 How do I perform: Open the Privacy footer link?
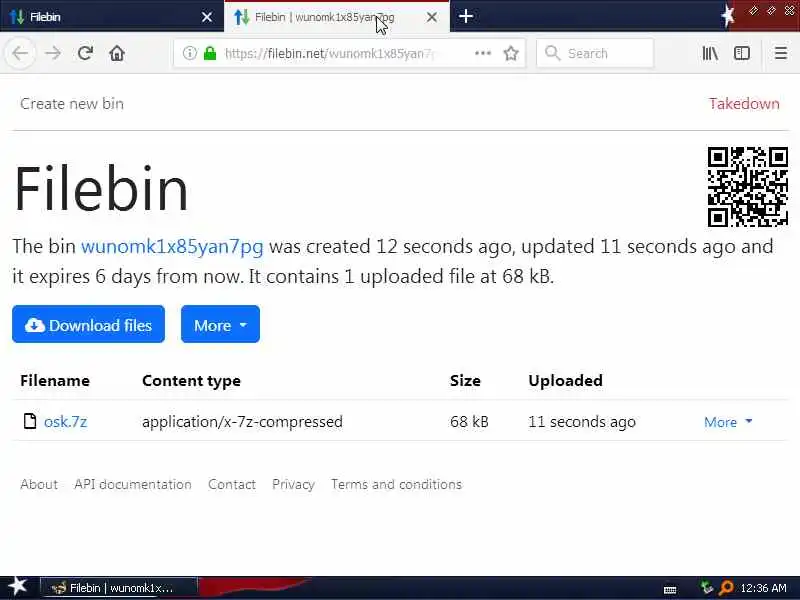point(293,484)
